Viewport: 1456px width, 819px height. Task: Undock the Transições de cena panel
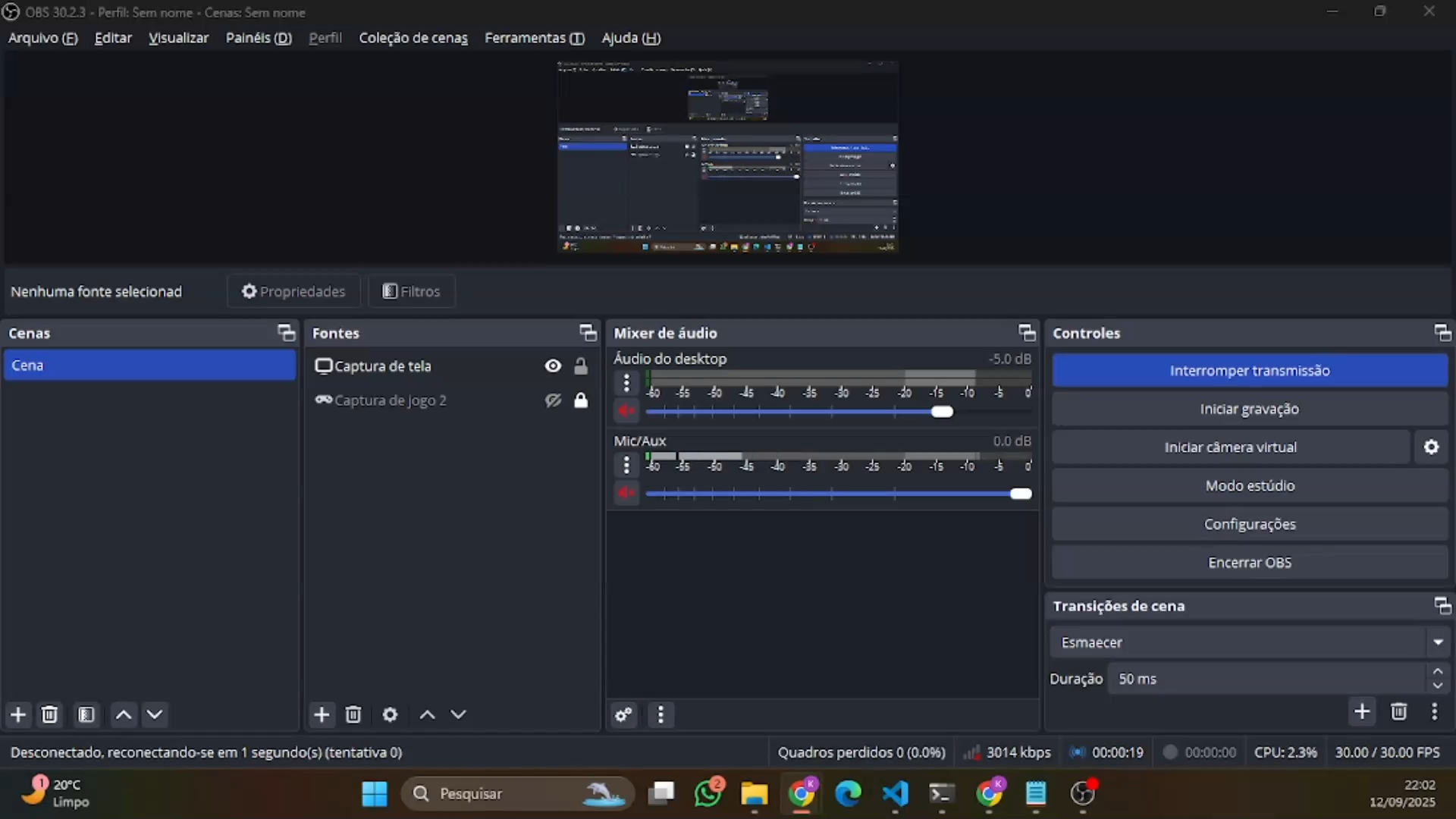[1442, 605]
